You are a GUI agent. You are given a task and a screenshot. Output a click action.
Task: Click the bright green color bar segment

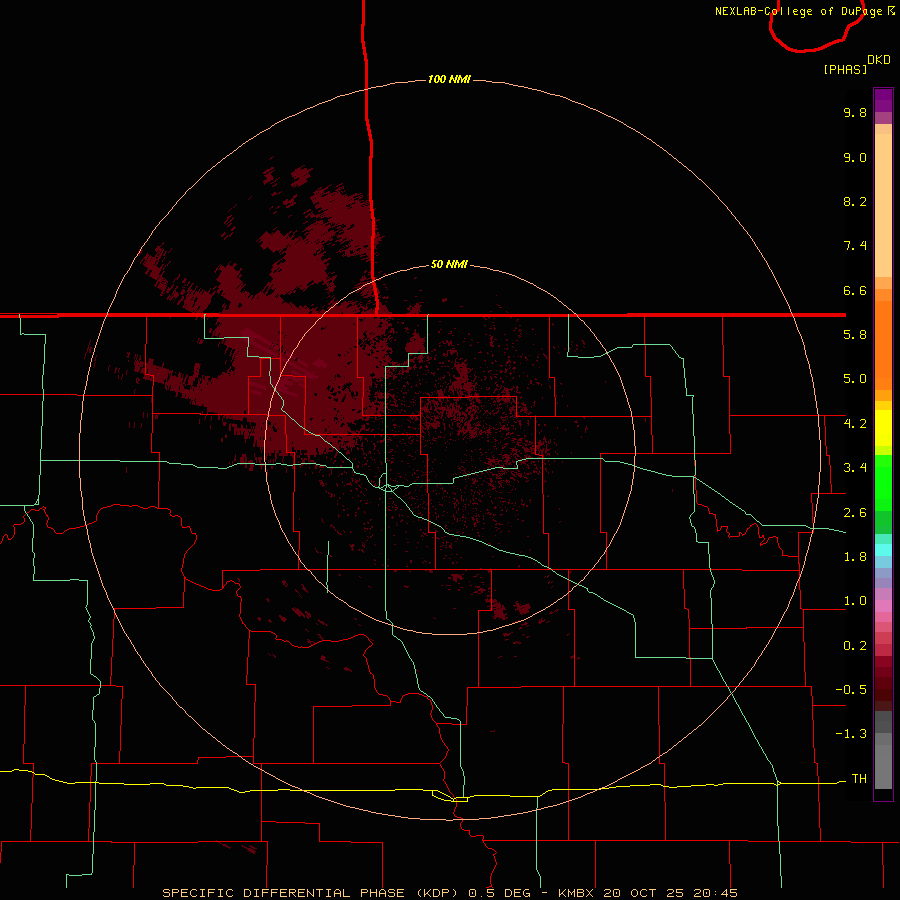tap(883, 482)
